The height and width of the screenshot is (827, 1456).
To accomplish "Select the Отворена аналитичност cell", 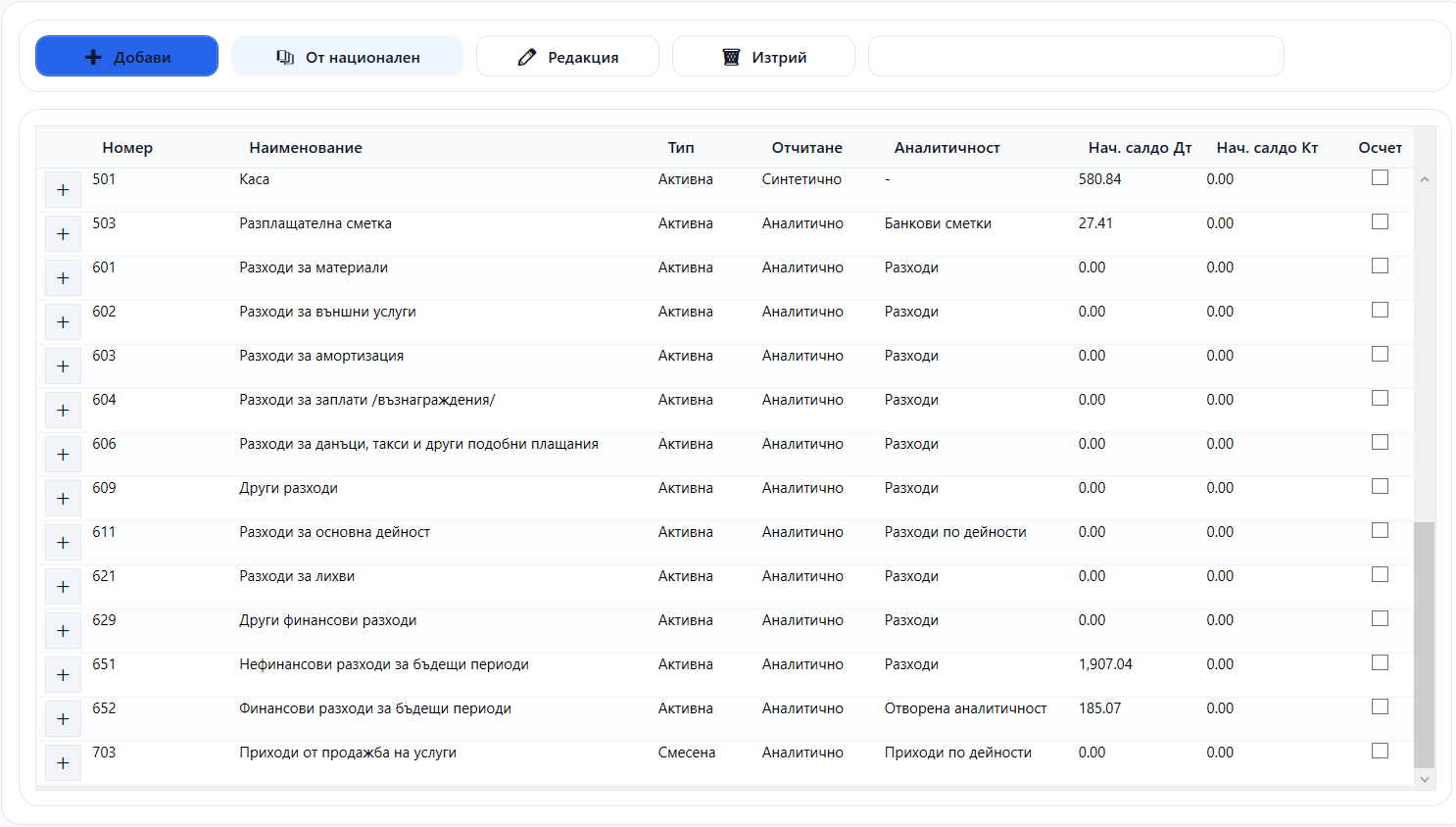I will pos(965,708).
